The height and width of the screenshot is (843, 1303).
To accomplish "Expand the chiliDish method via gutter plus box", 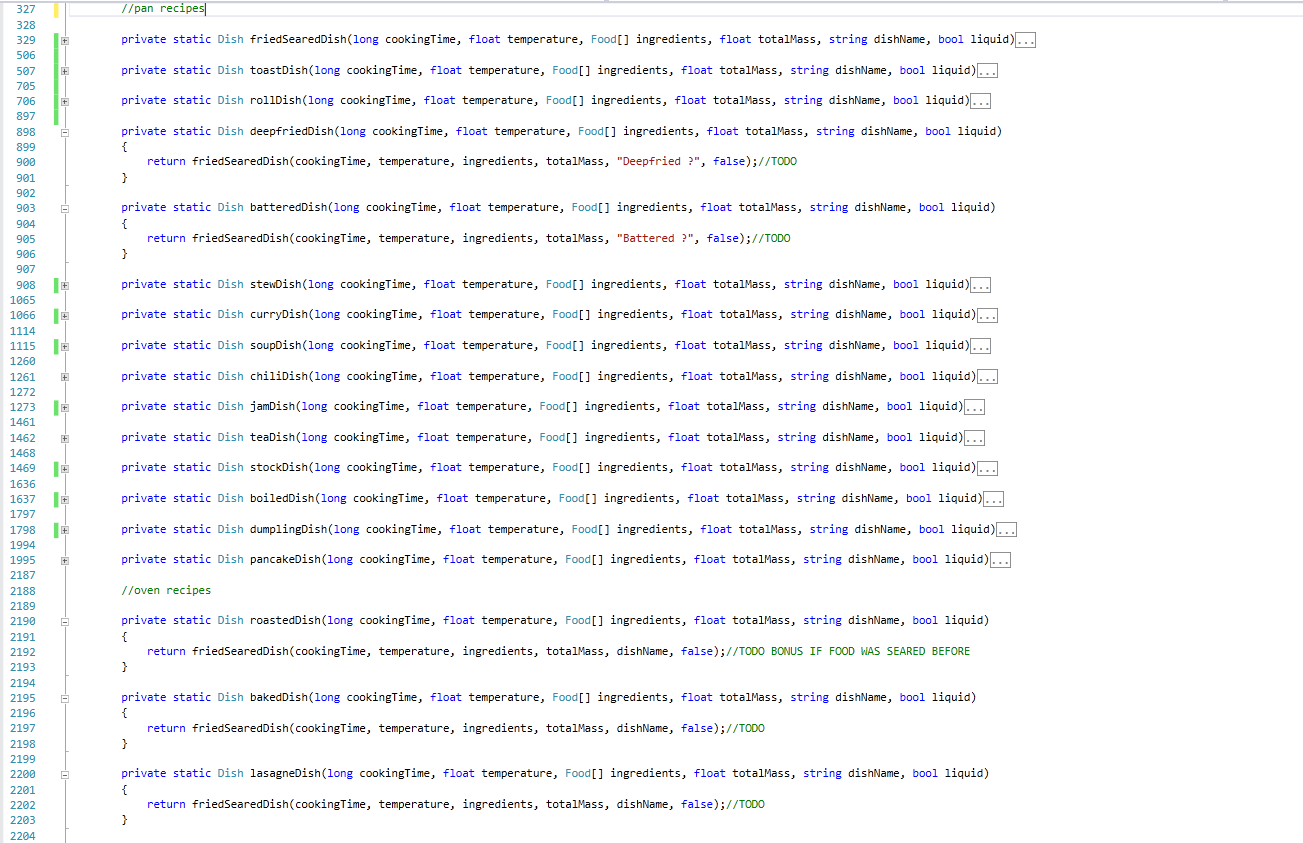I will (x=65, y=377).
